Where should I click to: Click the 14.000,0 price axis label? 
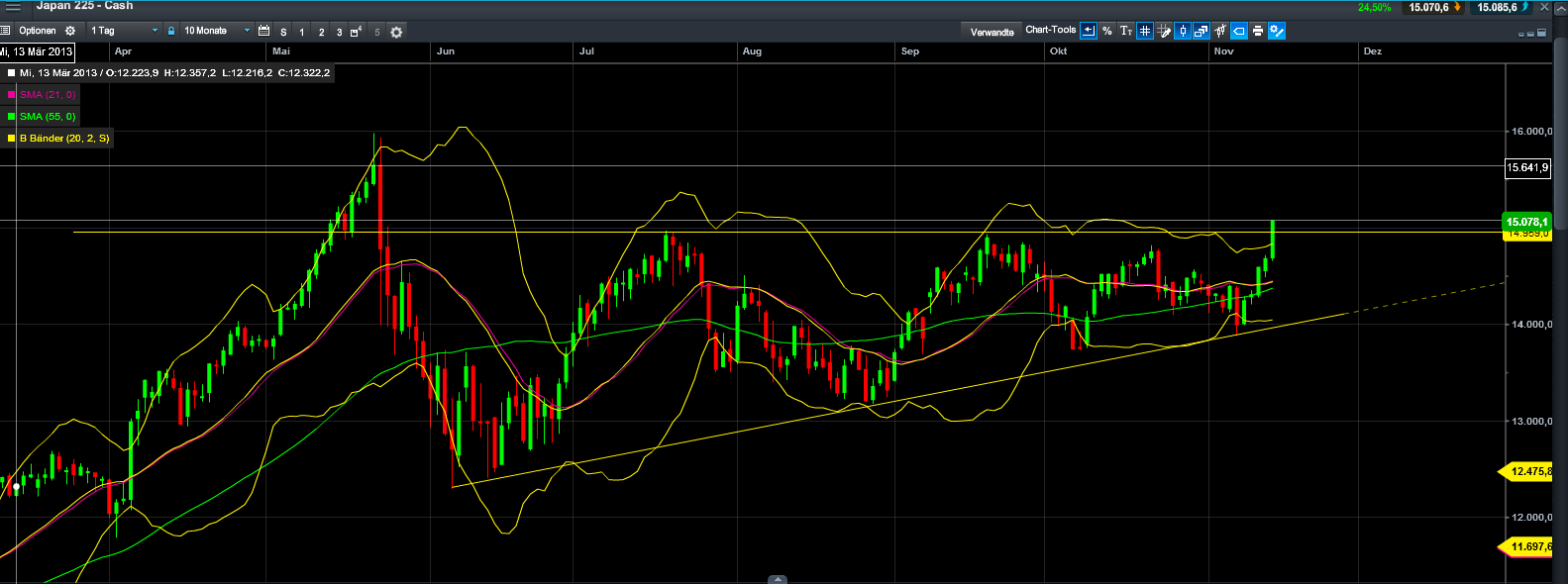click(1531, 325)
